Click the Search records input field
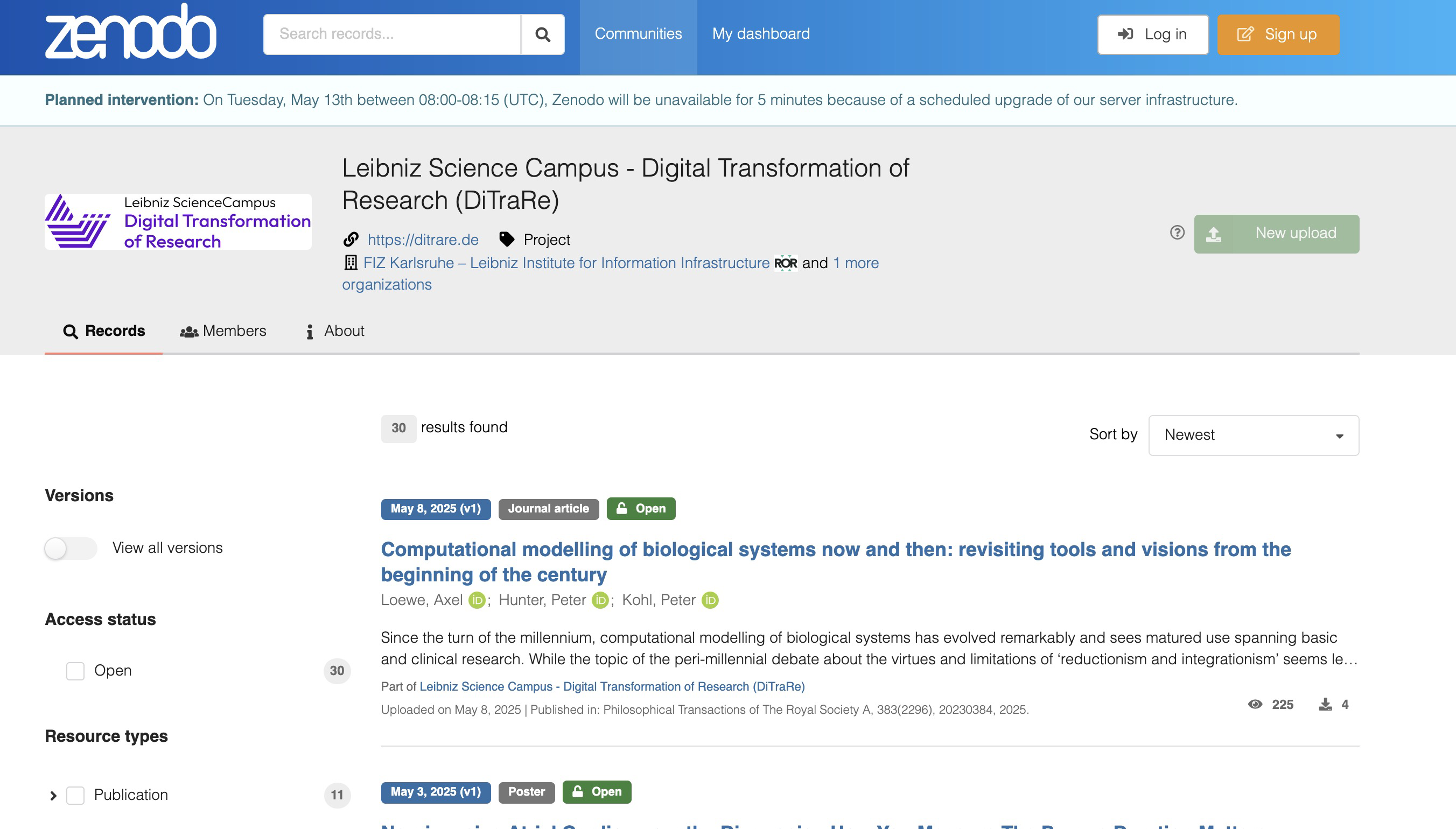The width and height of the screenshot is (1456, 829). (x=392, y=34)
